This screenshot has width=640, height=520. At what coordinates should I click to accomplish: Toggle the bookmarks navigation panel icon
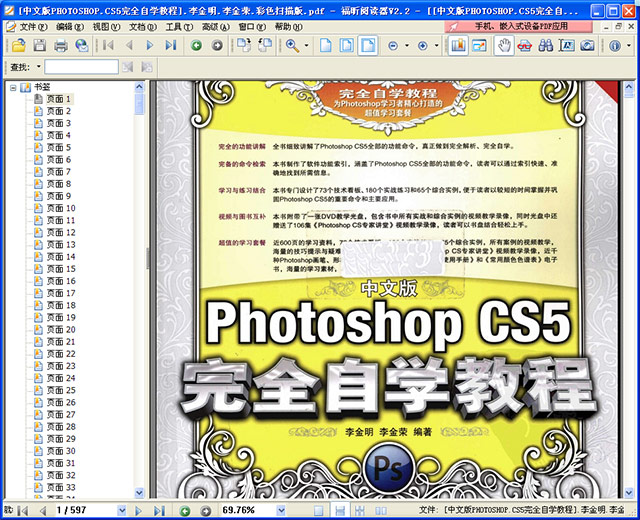tap(458, 45)
